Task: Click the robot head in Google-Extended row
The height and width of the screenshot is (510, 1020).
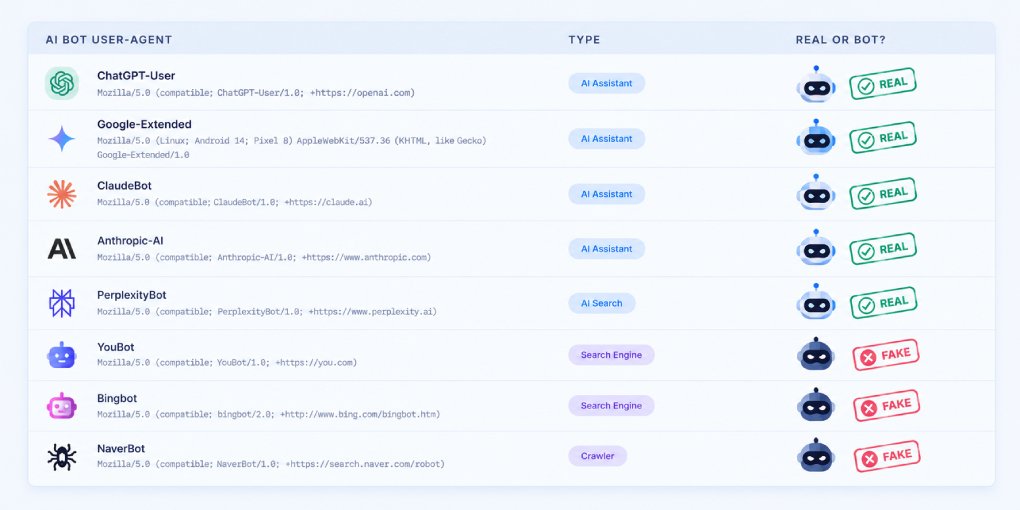Action: tap(816, 138)
